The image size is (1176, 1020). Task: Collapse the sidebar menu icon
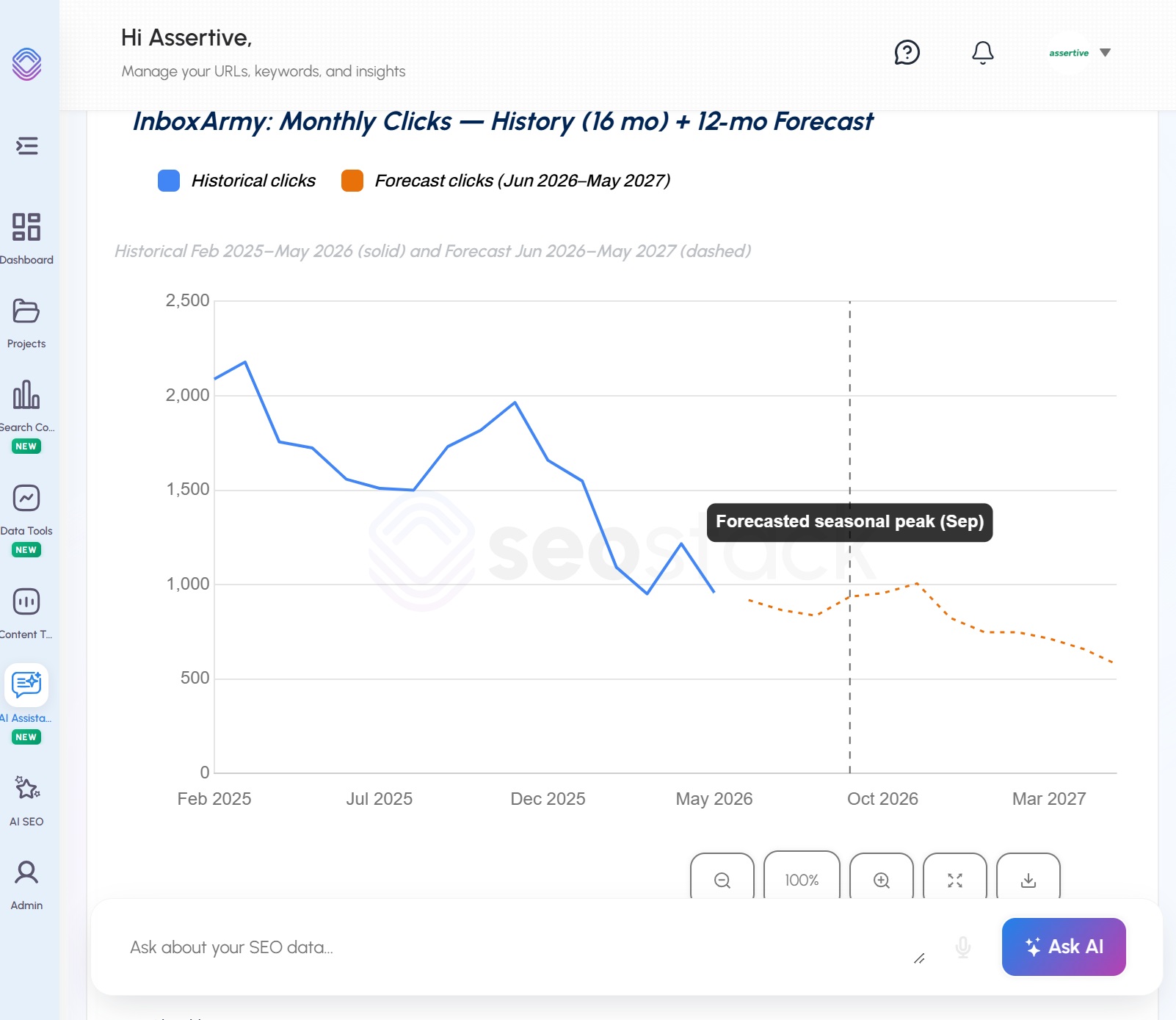tap(27, 146)
